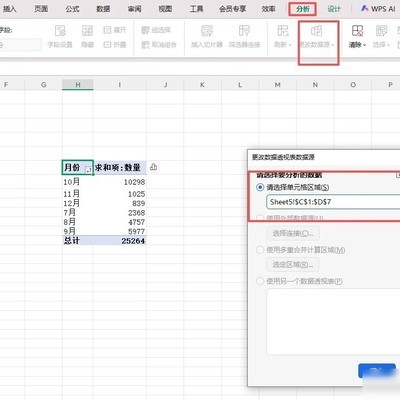Viewport: 400px width, 400px height.
Task: Click the 展开 (Expand) field button
Action: [115, 30]
